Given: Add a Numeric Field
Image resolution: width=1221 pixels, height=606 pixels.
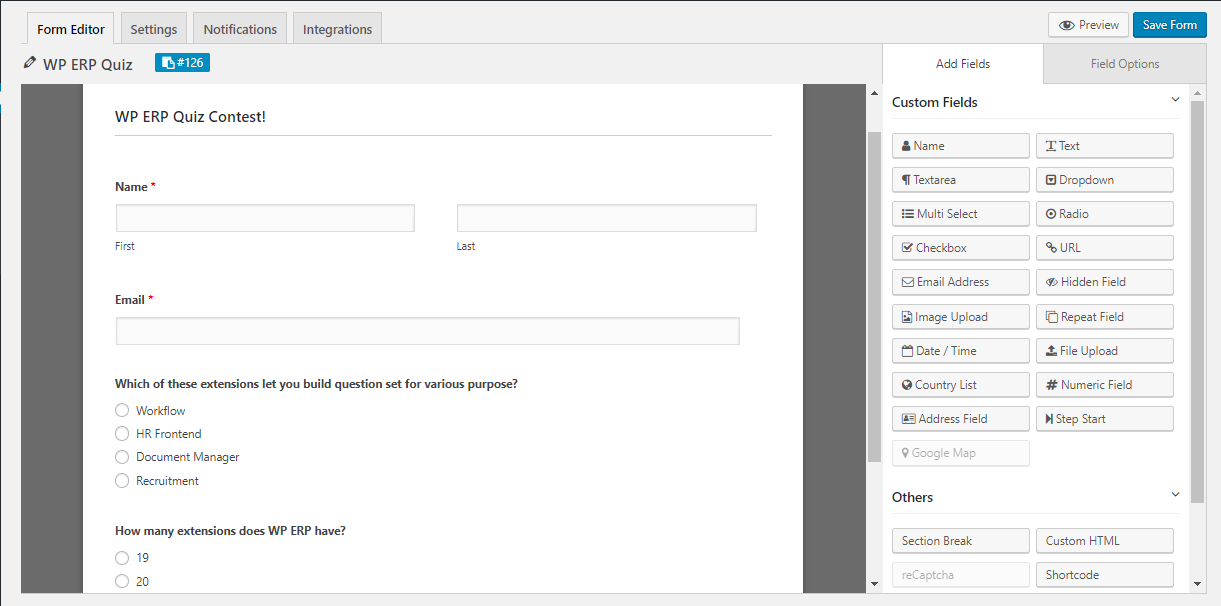Looking at the screenshot, I should coord(1104,385).
